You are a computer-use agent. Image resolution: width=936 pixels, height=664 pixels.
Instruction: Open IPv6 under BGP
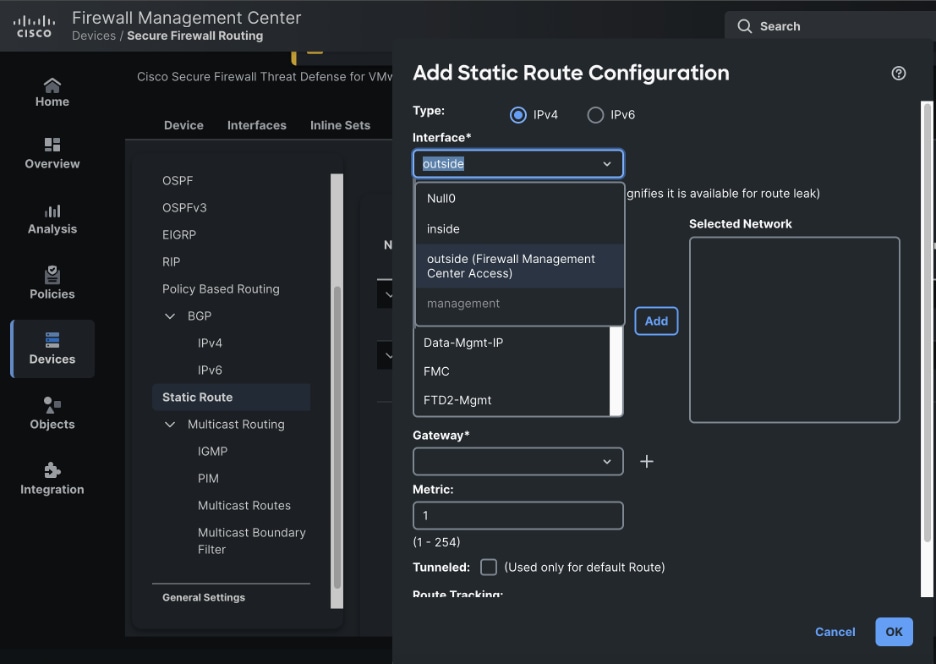[x=210, y=370]
